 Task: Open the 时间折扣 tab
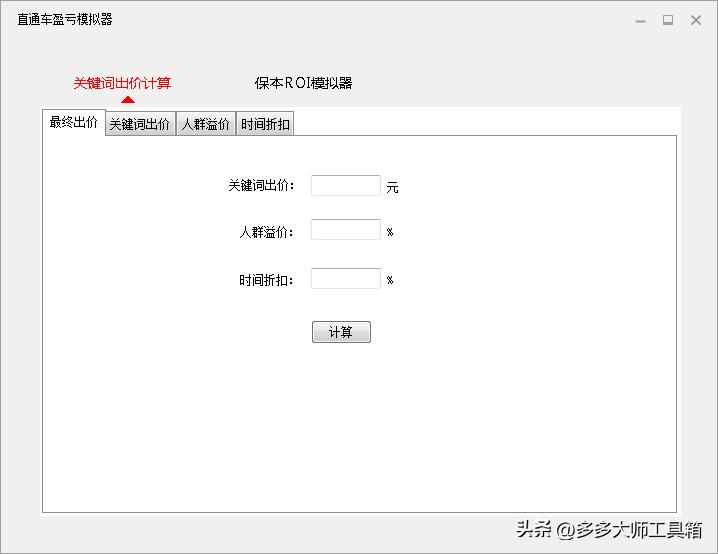coord(265,124)
